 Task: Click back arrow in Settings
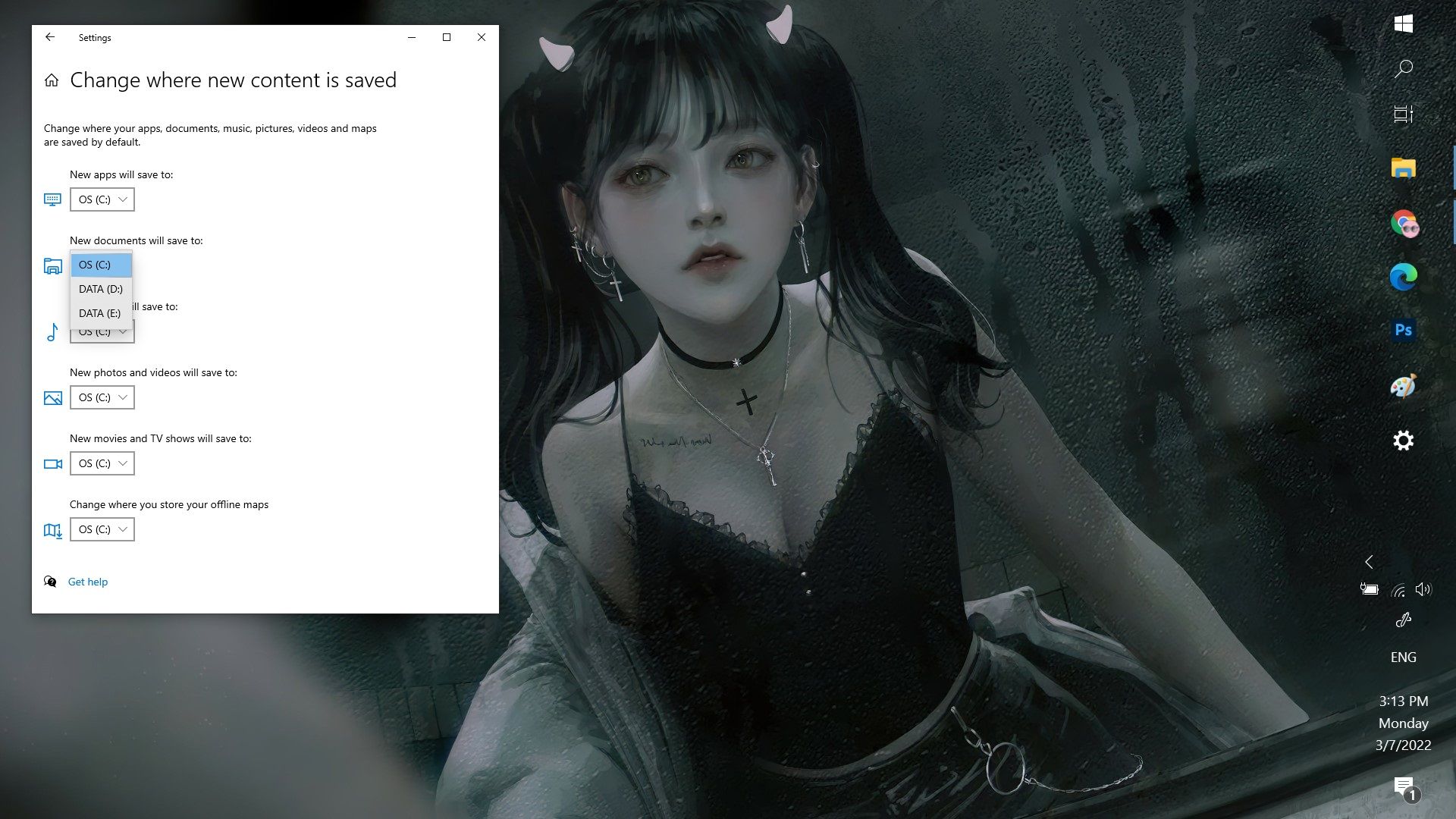pyautogui.click(x=49, y=37)
